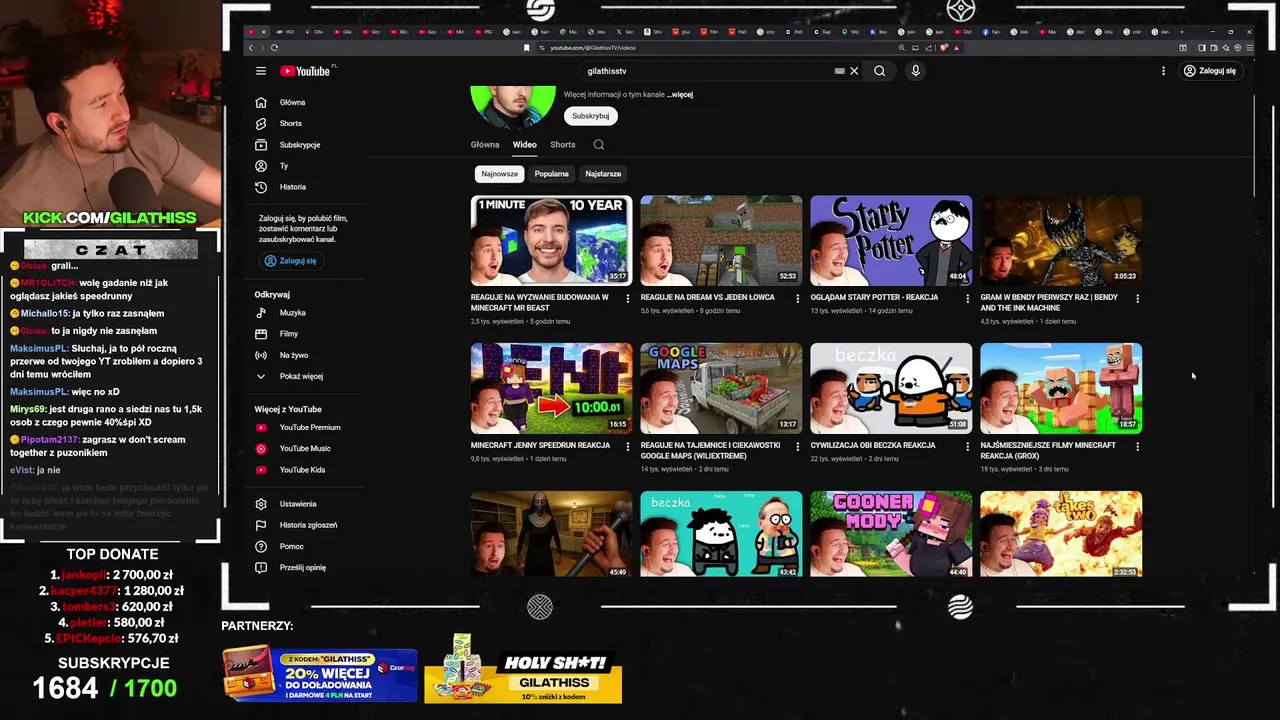
Task: Click title 'CYWILIZACJA OBI BECZKA REAKCJA'
Action: [873, 445]
